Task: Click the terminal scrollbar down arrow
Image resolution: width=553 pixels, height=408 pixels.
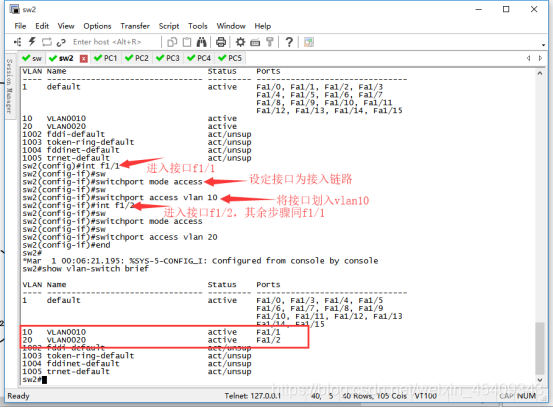Action: click(540, 380)
